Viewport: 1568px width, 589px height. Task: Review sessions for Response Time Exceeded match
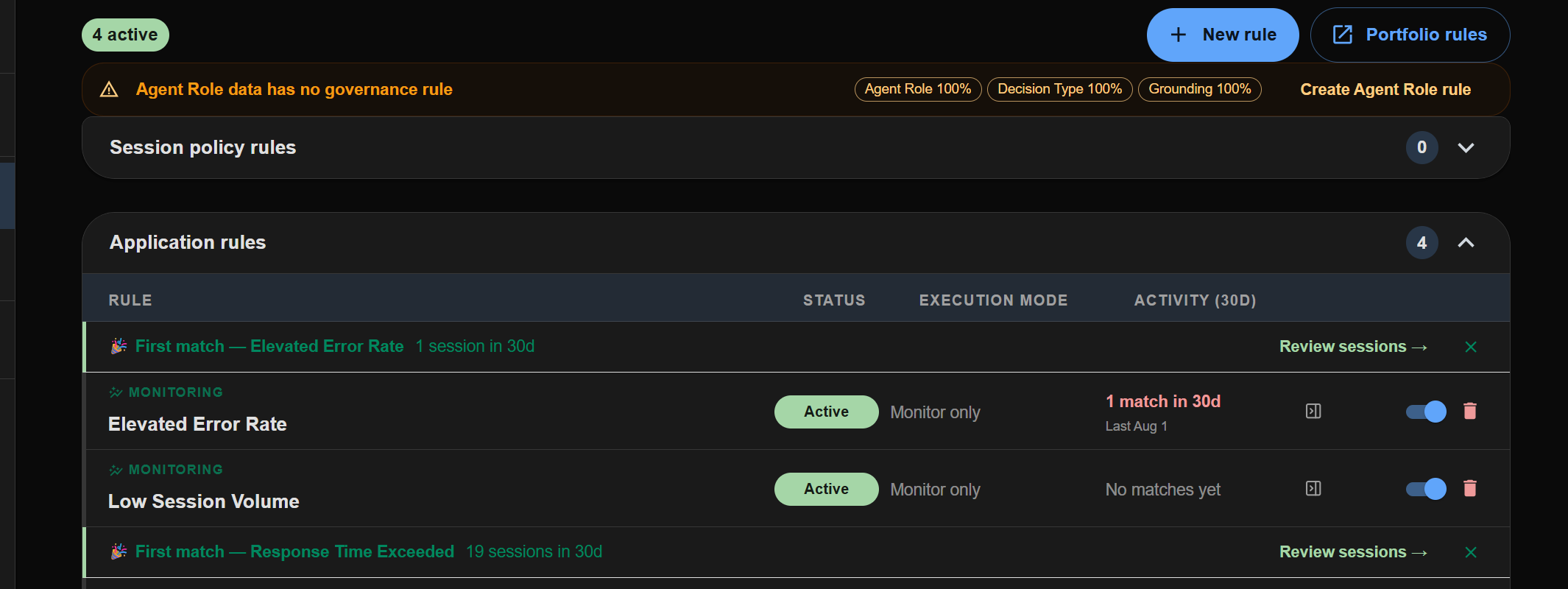coord(1353,551)
